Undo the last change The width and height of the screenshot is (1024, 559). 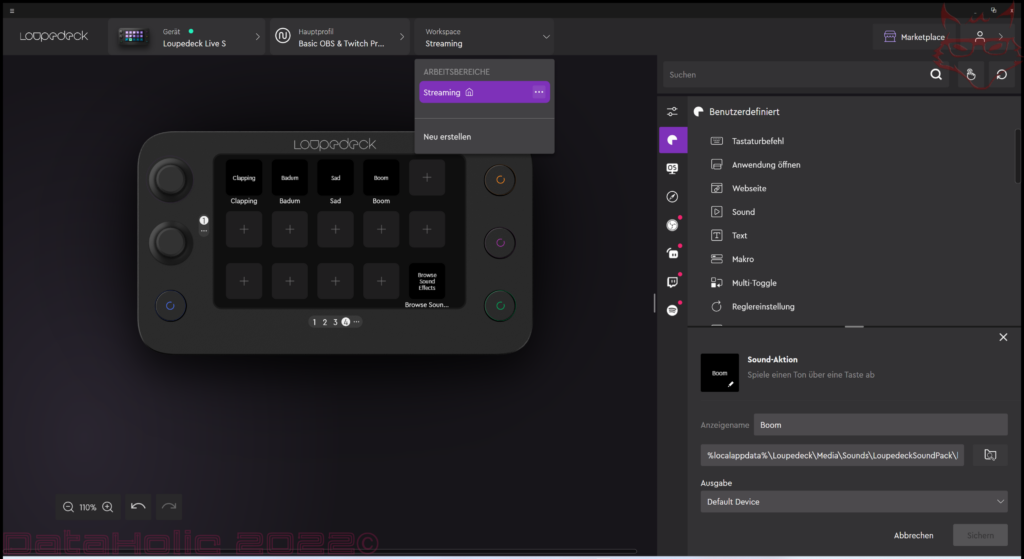(138, 507)
